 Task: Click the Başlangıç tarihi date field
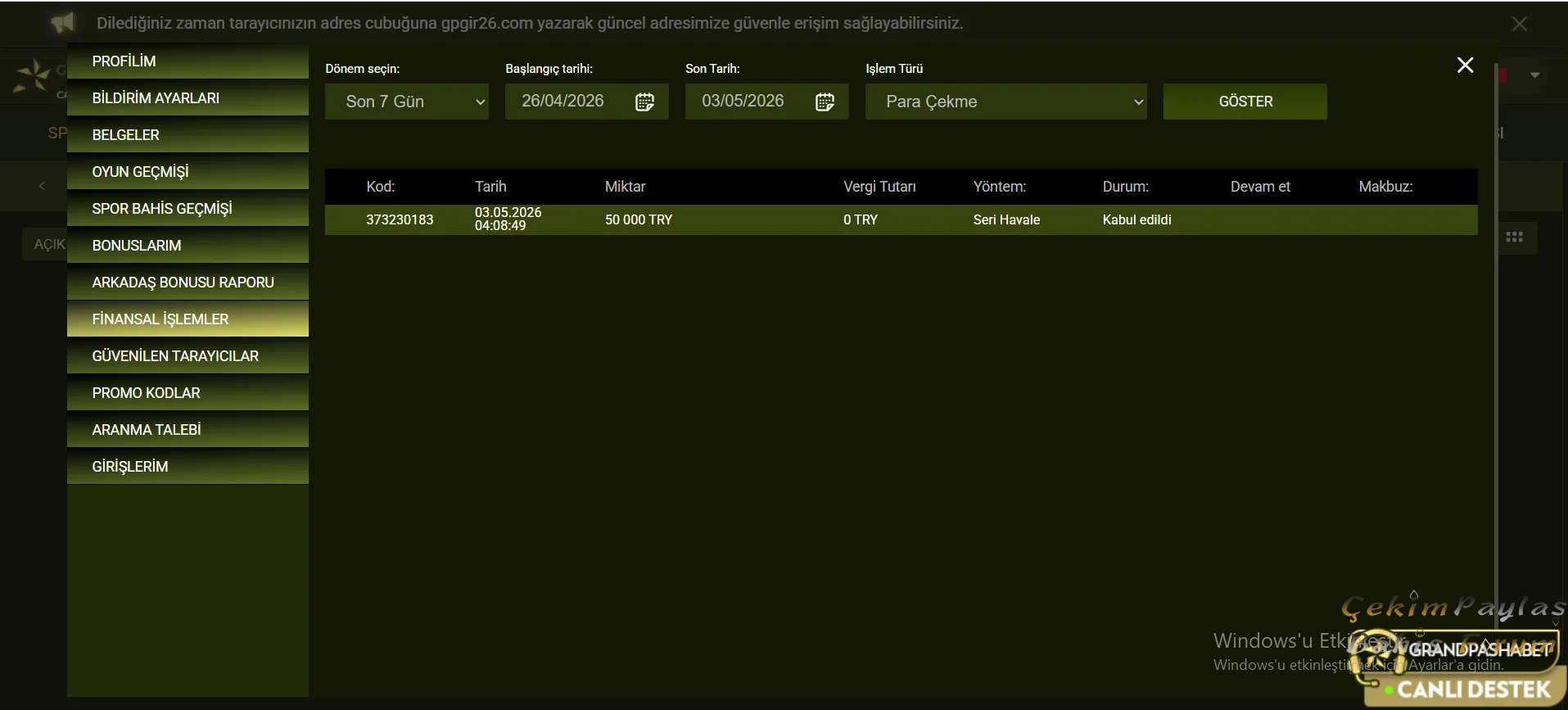coord(587,102)
